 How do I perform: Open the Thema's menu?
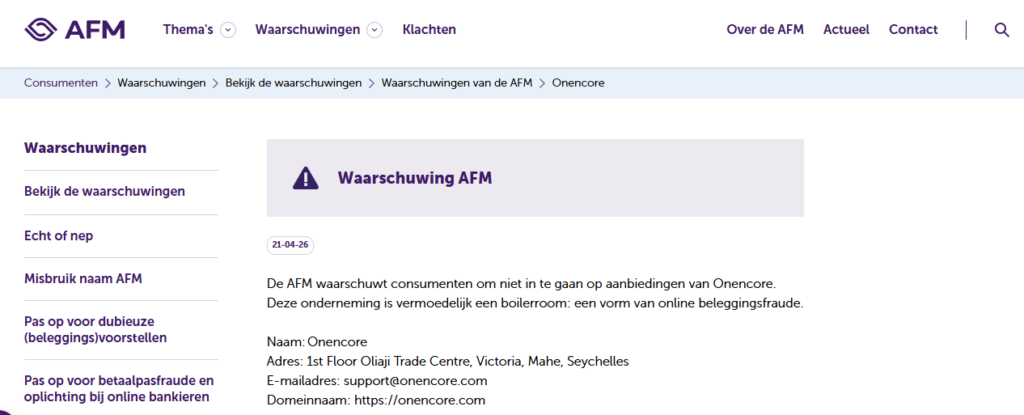pyautogui.click(x=188, y=29)
